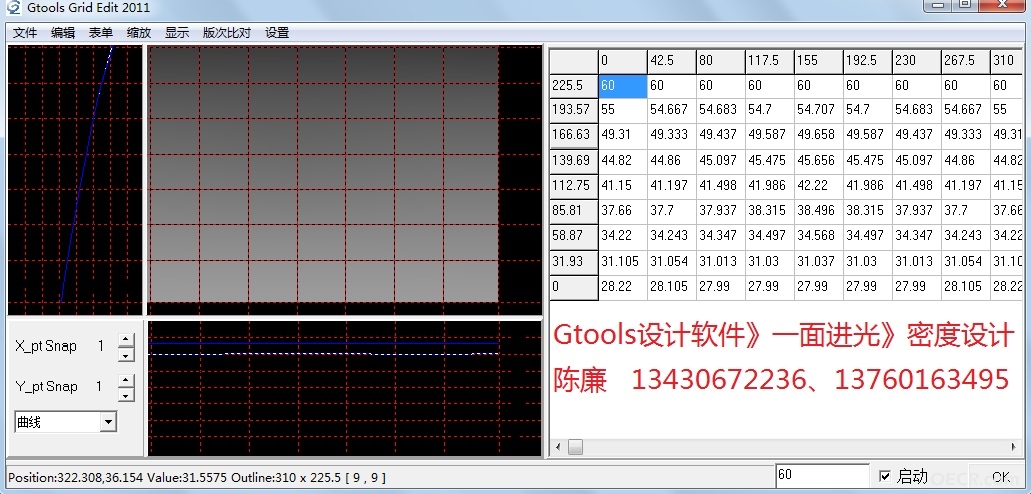Click cell 38.496 in row 85.81

pyautogui.click(x=819, y=211)
